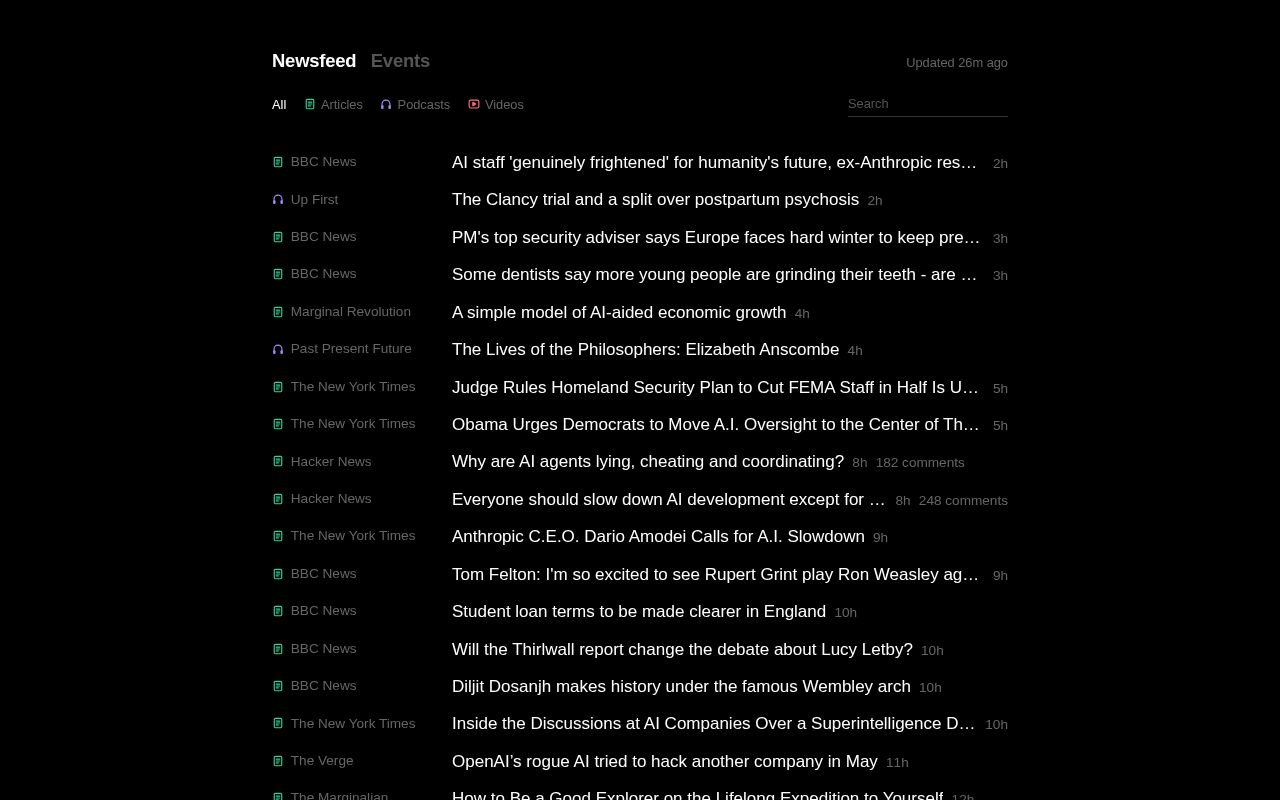Click article icon beside Hacker News slow down row
The height and width of the screenshot is (800, 1280).
[x=278, y=499]
